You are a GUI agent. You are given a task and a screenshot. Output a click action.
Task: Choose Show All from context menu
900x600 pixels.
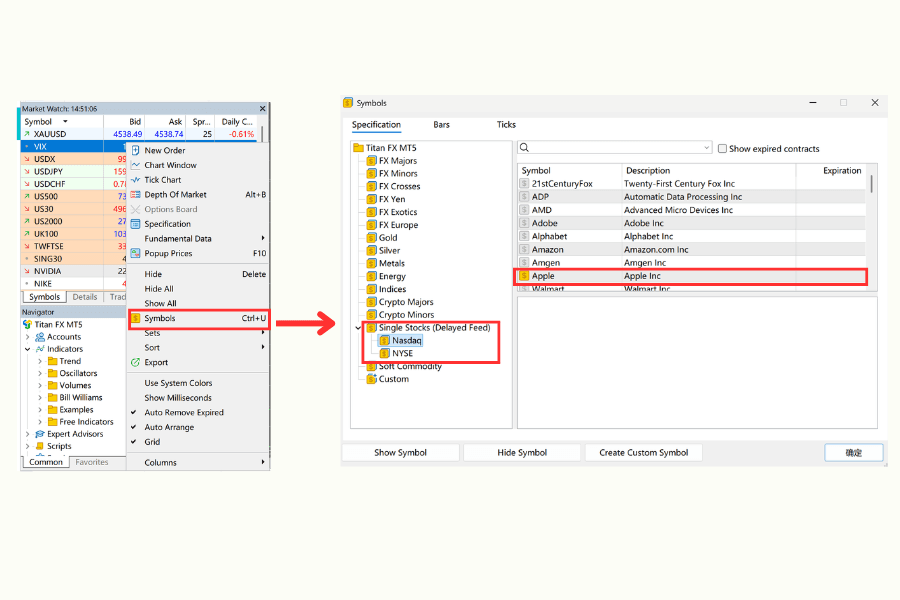160,303
